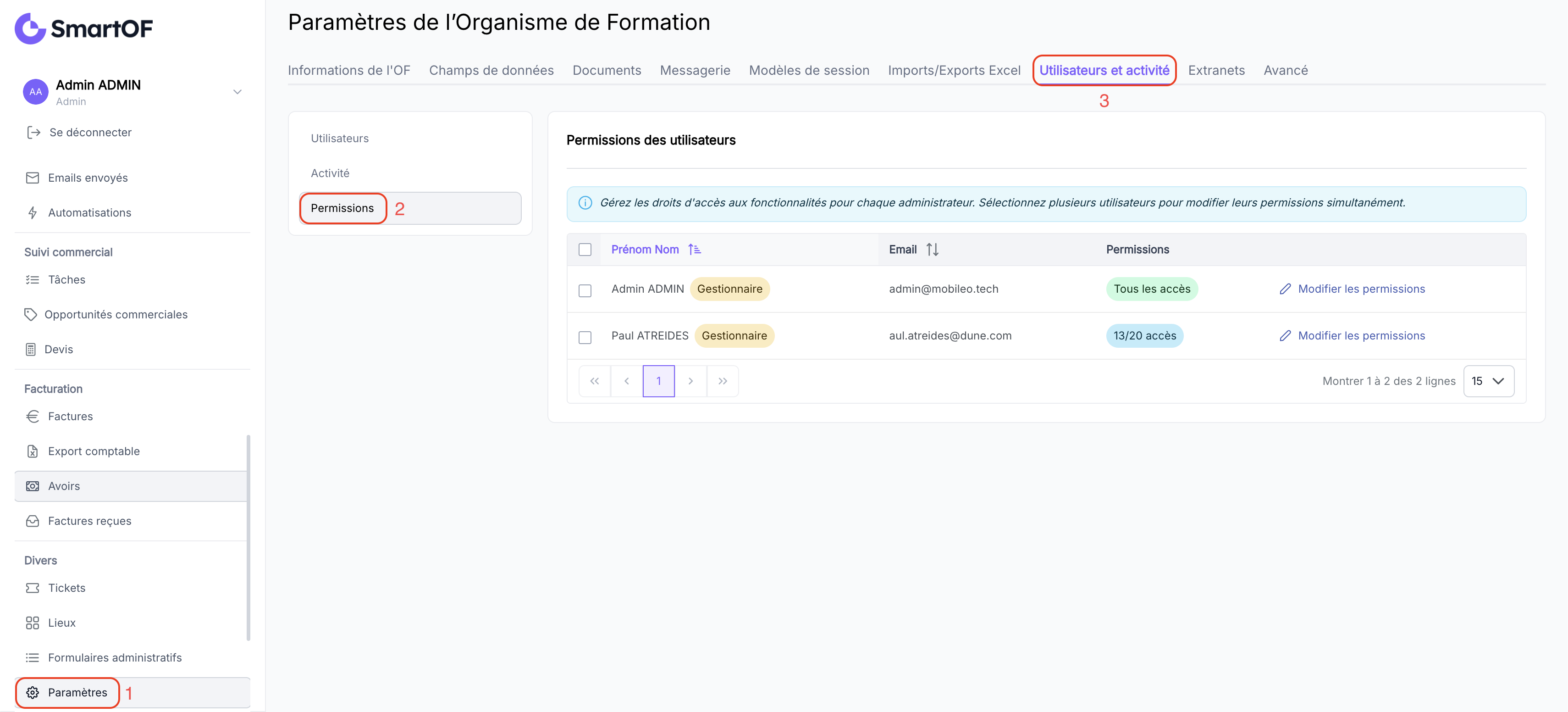Screen dimensions: 1568x712
Task: Click the AA user avatar
Action: (x=35, y=92)
